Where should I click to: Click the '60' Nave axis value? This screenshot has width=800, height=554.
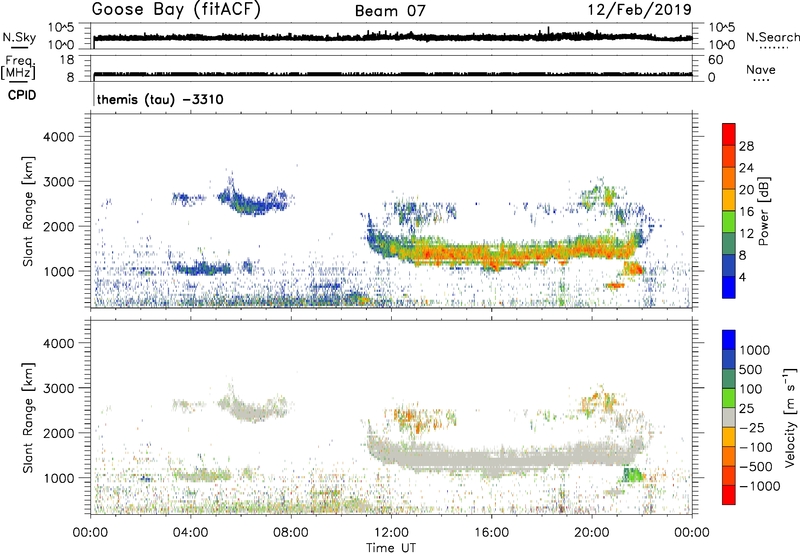[715, 60]
